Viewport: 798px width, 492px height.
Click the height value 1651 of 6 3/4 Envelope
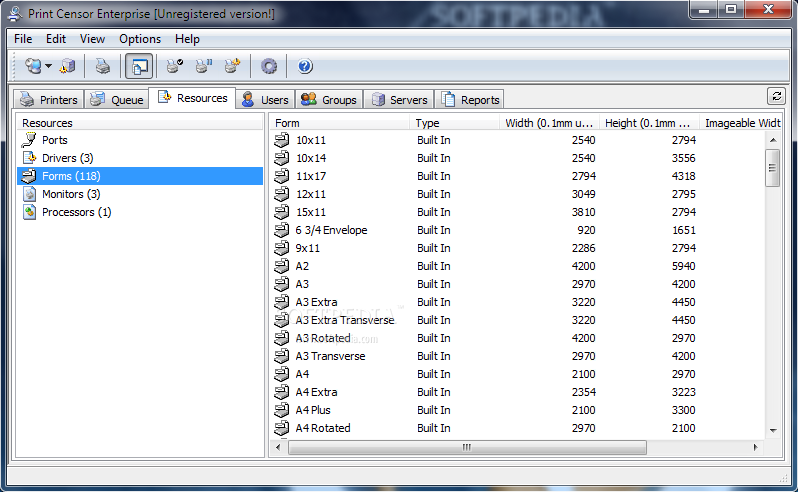tap(683, 230)
